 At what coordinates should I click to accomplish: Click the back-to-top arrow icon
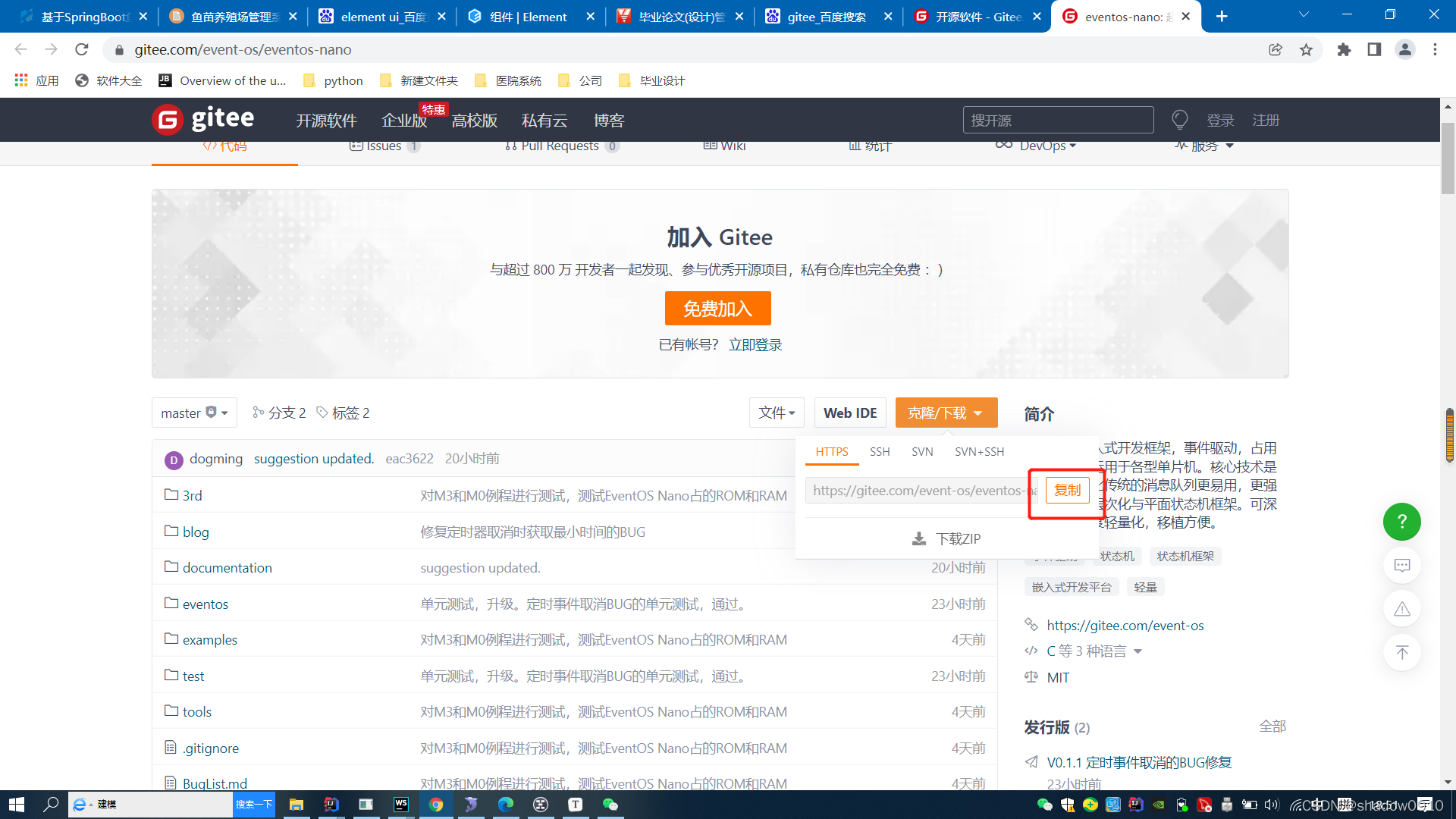click(x=1402, y=652)
